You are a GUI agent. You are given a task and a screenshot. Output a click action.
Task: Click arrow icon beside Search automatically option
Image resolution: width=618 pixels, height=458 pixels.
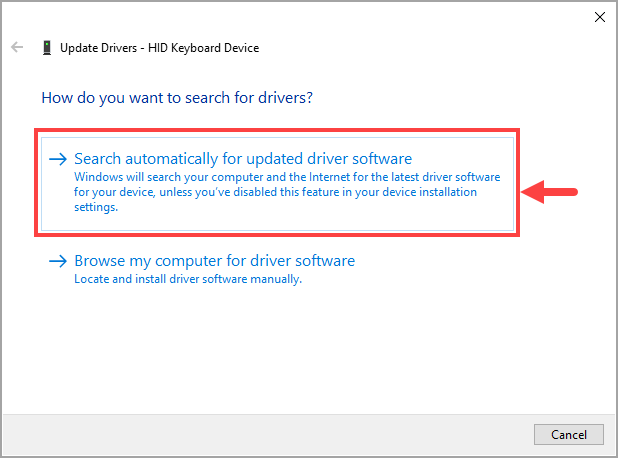(x=58, y=159)
